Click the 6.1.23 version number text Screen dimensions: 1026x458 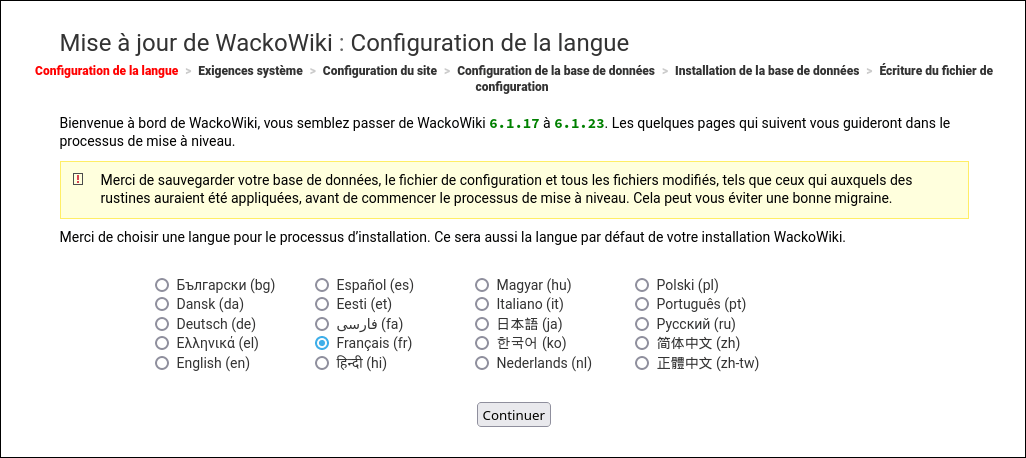(580, 124)
